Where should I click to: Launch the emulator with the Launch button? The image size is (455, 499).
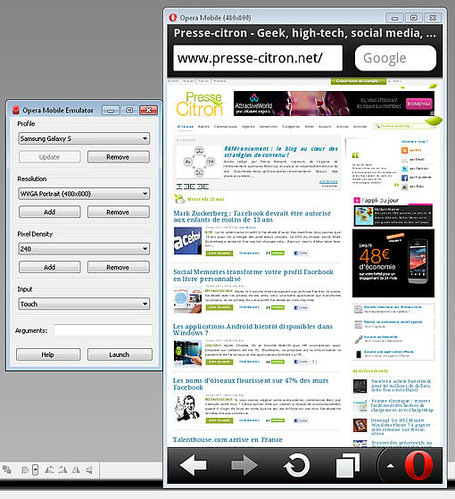click(120, 354)
